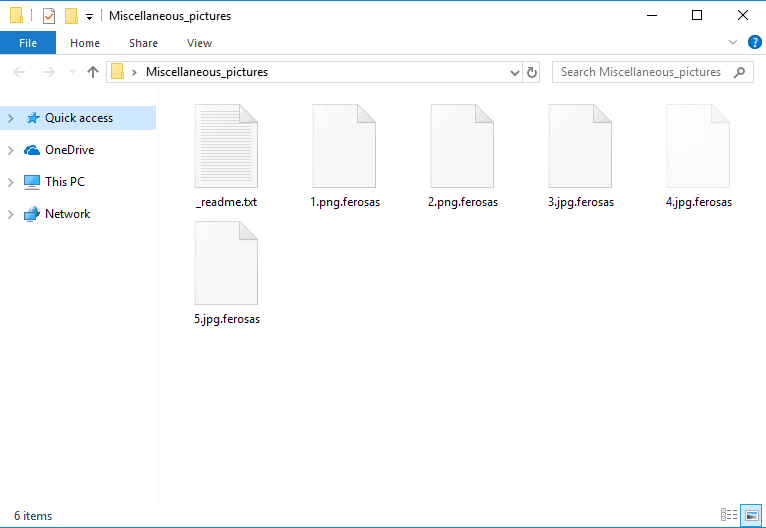The width and height of the screenshot is (766, 528).
Task: Expand the OneDrive tree node
Action: point(11,150)
